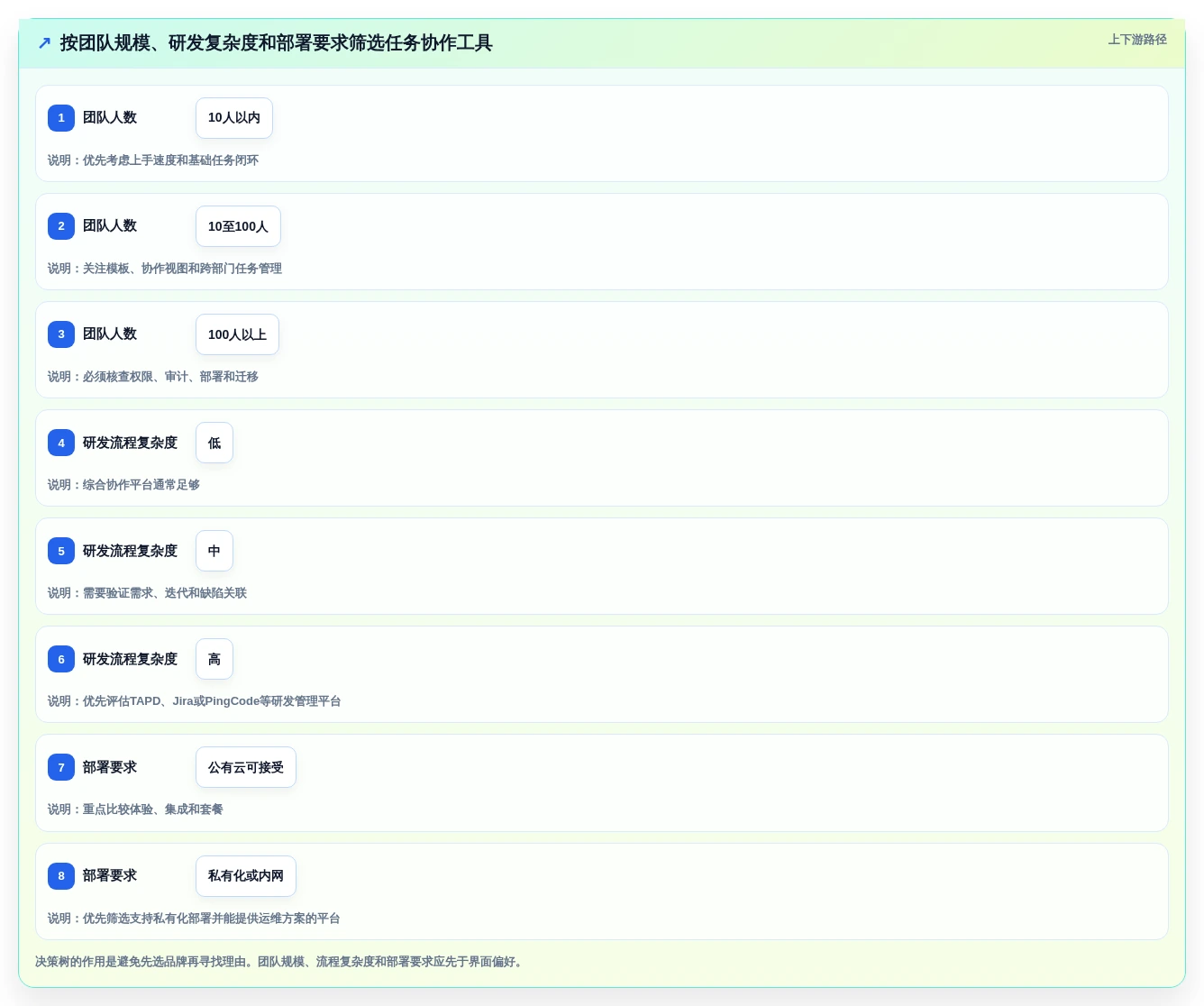
Task: Click step number badge 8
Action: point(61,875)
